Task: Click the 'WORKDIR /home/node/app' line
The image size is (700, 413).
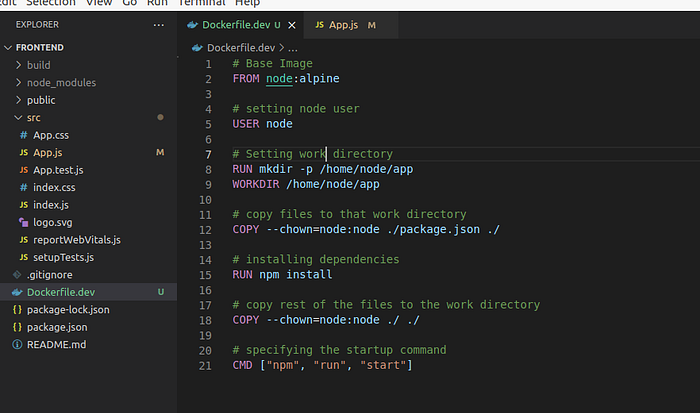Action: pyautogui.click(x=306, y=184)
